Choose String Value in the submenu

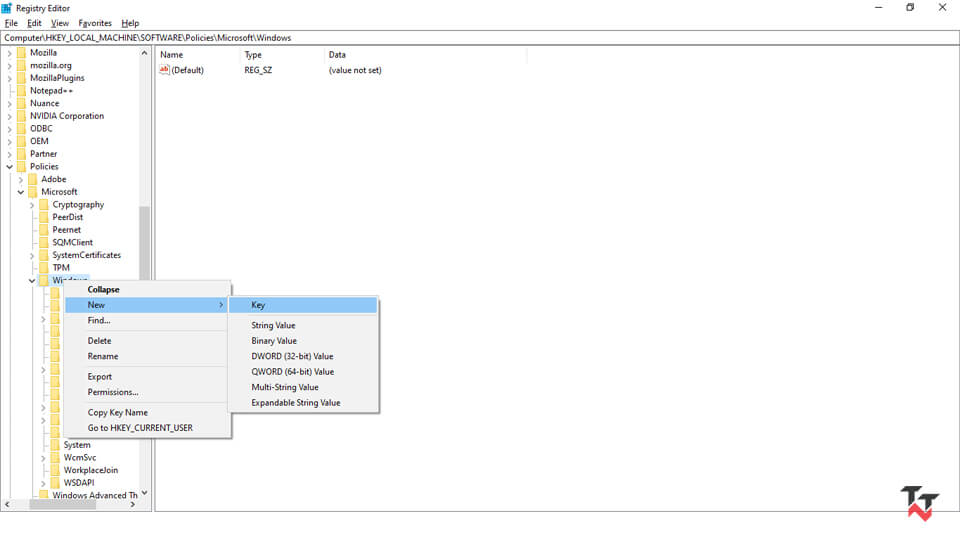(x=303, y=325)
